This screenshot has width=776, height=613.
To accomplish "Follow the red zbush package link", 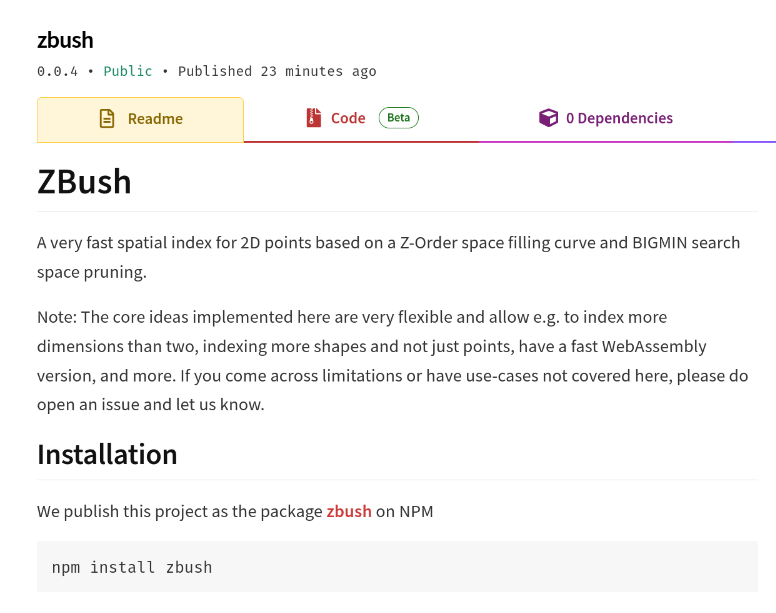I will pos(349,511).
